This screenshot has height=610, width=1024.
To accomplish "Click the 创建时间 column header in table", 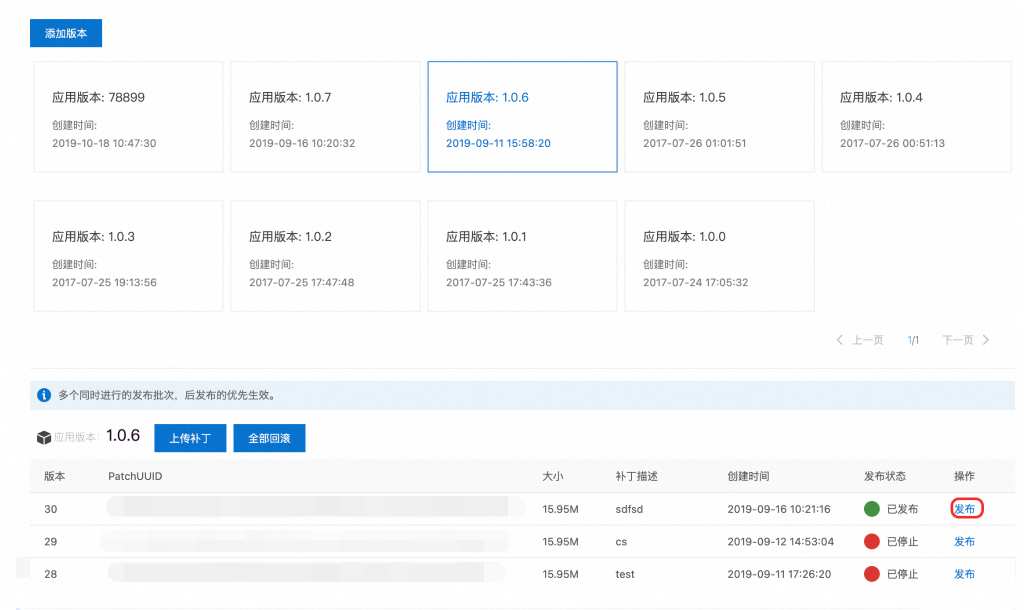I will pyautogui.click(x=748, y=476).
